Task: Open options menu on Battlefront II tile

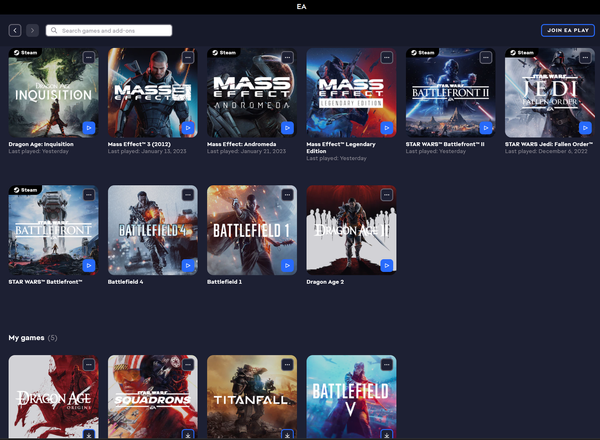Action: click(486, 57)
